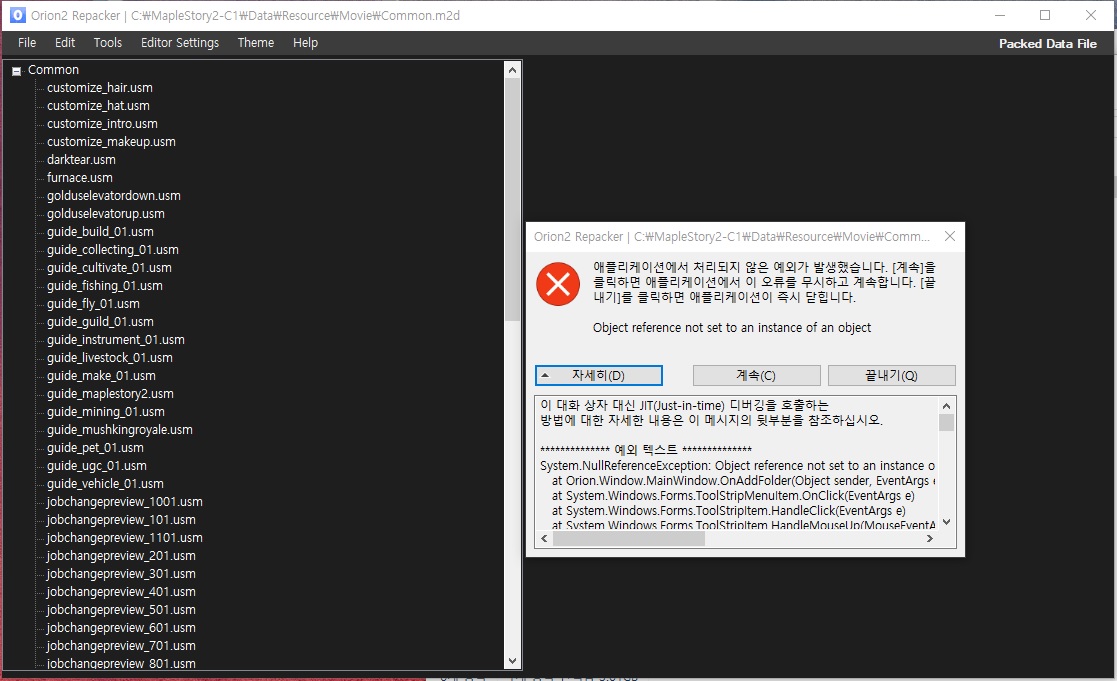Click the red error icon in dialog
Viewport: 1117px width, 681px height.
point(558,284)
